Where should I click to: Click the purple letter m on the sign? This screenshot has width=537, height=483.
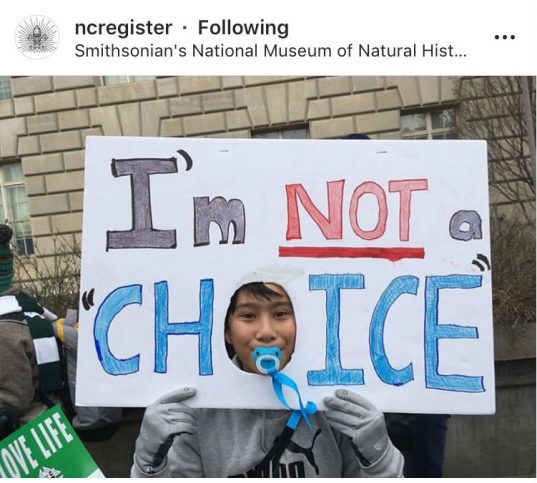[219, 222]
